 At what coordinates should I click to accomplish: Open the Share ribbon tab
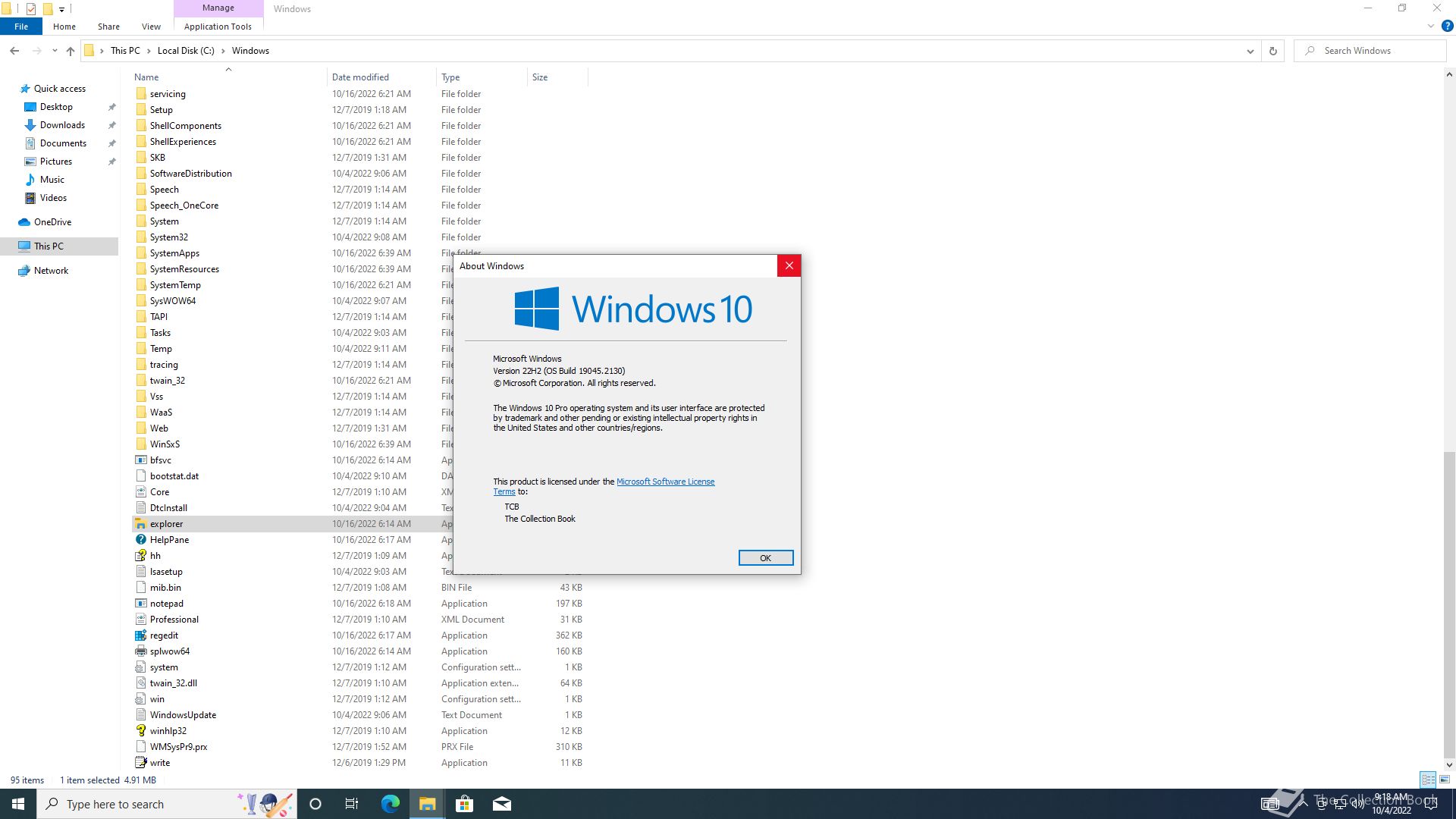108,27
